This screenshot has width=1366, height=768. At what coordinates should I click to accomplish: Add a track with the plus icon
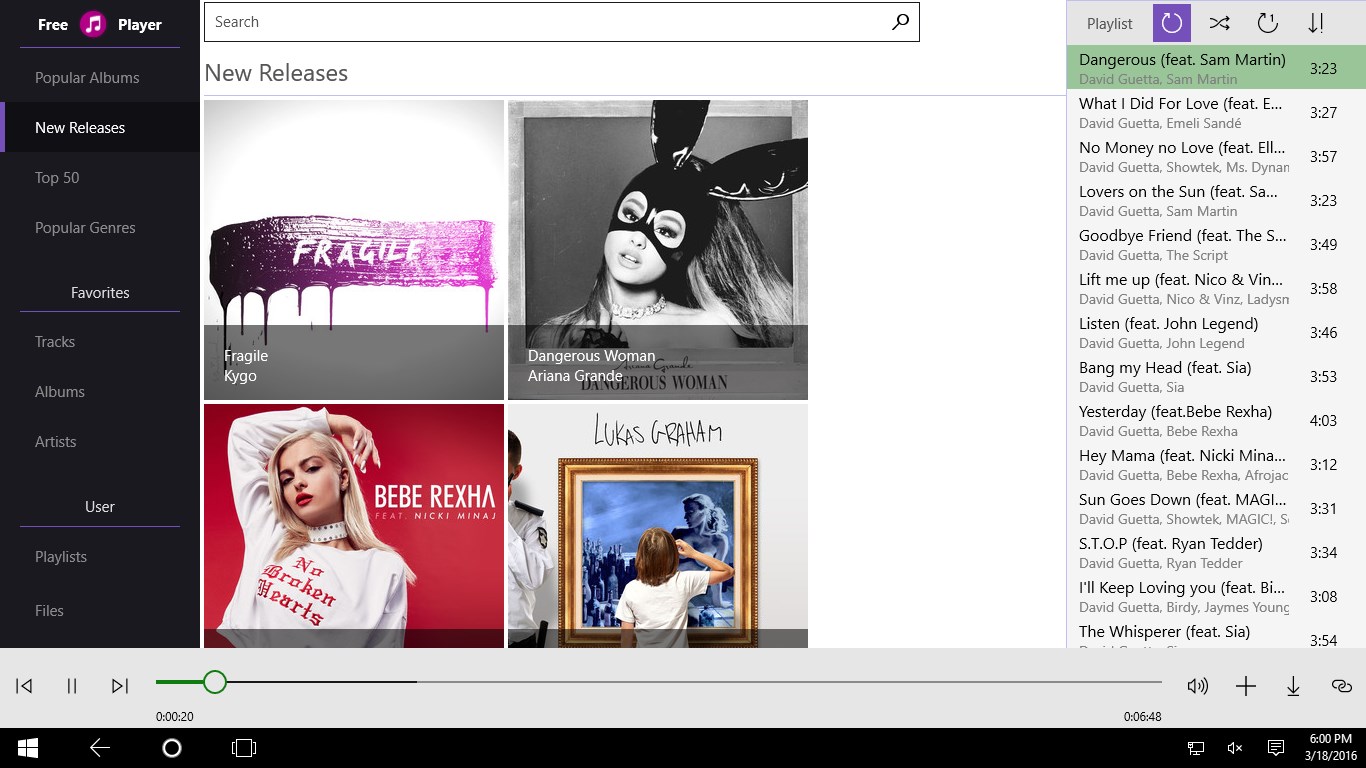1245,686
